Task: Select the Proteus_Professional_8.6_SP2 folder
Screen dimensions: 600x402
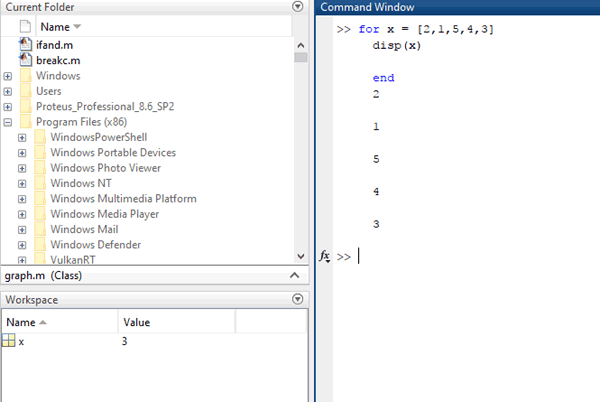Action: point(105,106)
